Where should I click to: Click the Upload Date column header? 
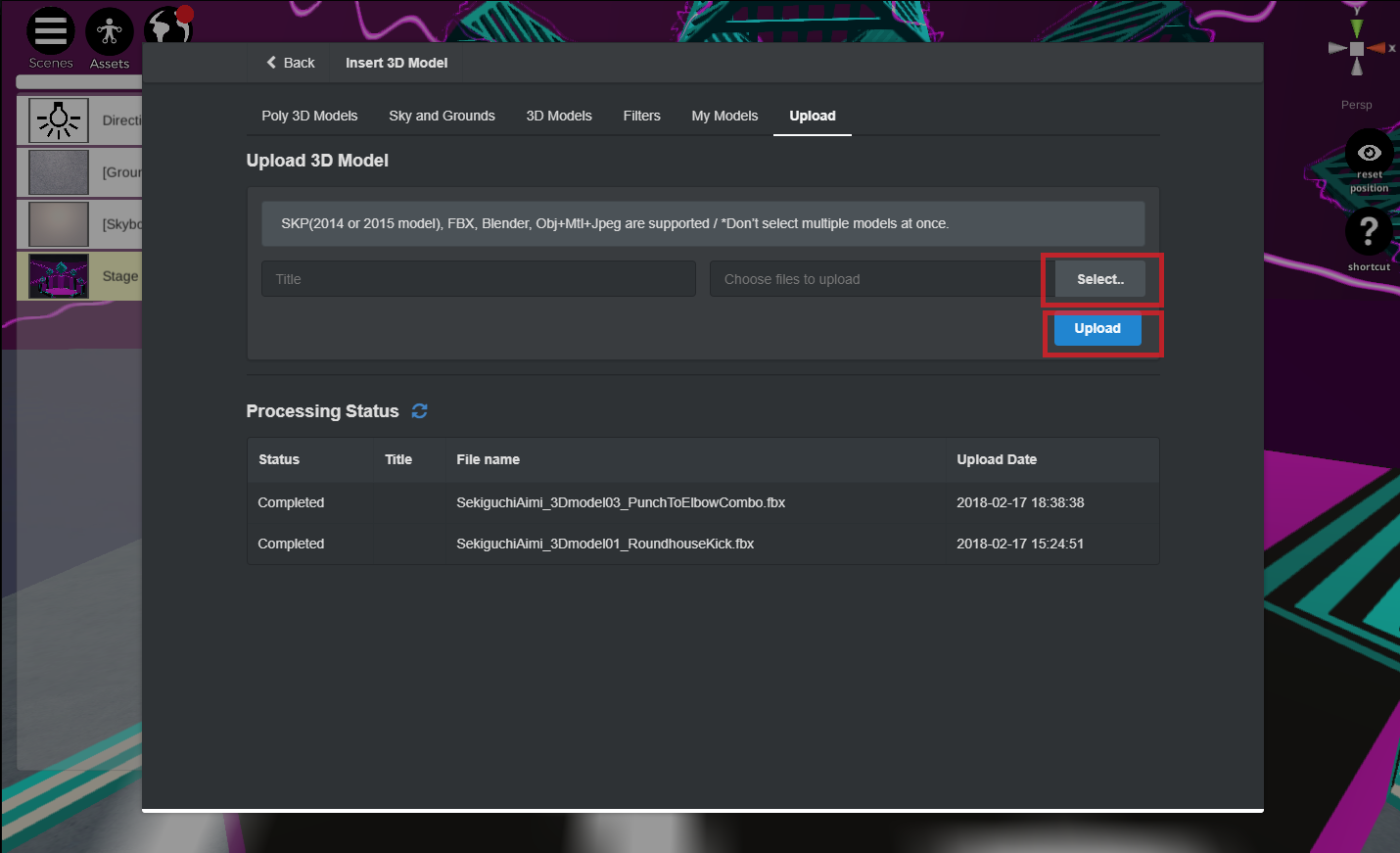tap(997, 459)
